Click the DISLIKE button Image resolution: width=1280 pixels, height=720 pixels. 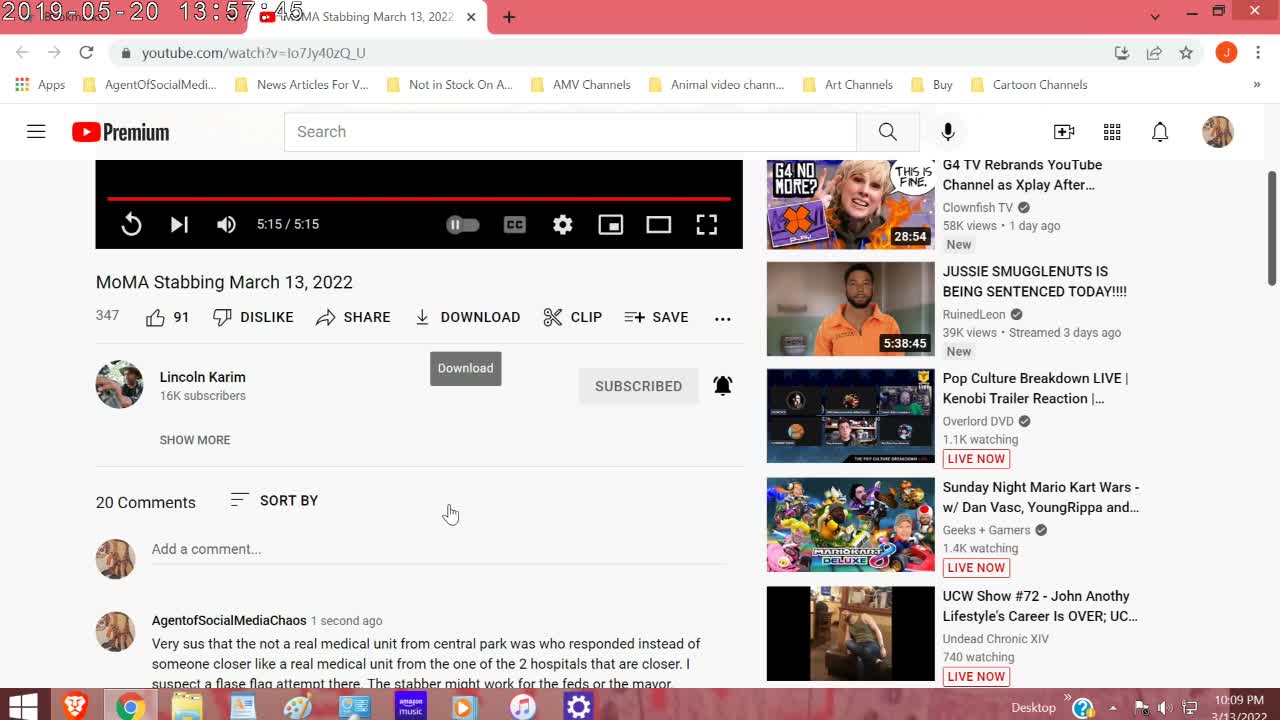tap(253, 317)
